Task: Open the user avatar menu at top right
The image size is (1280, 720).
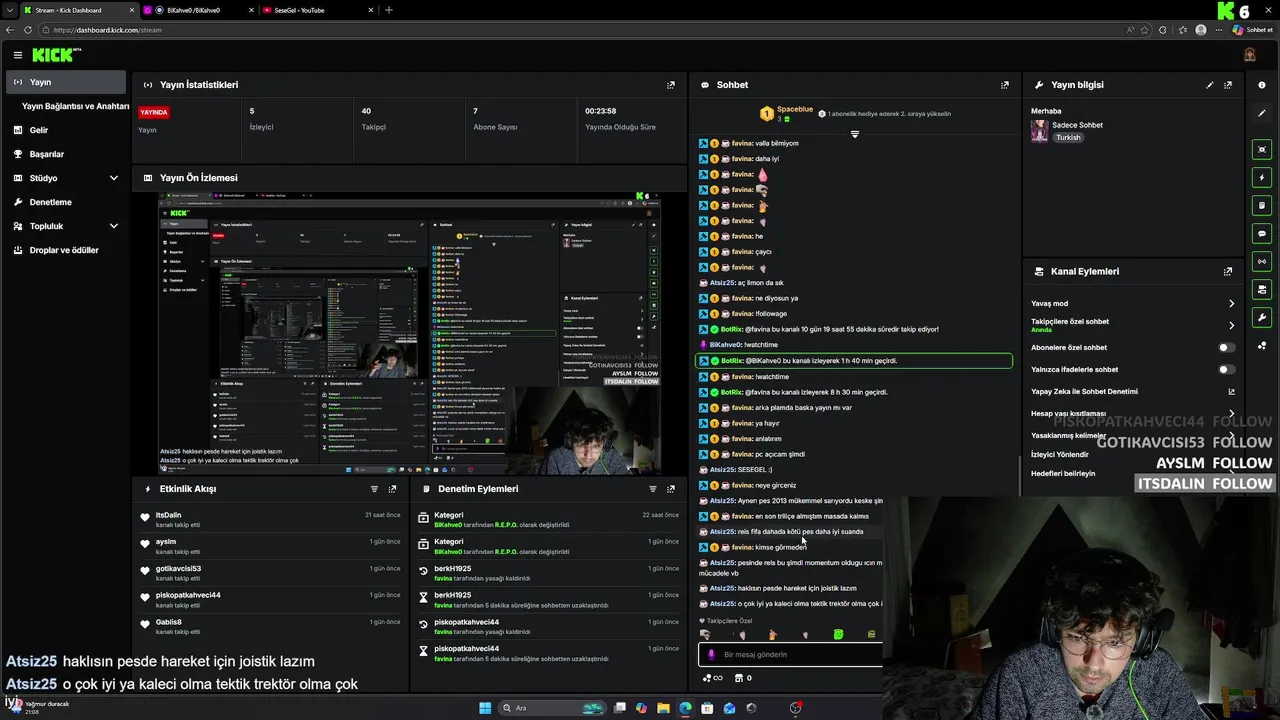Action: (x=1250, y=55)
